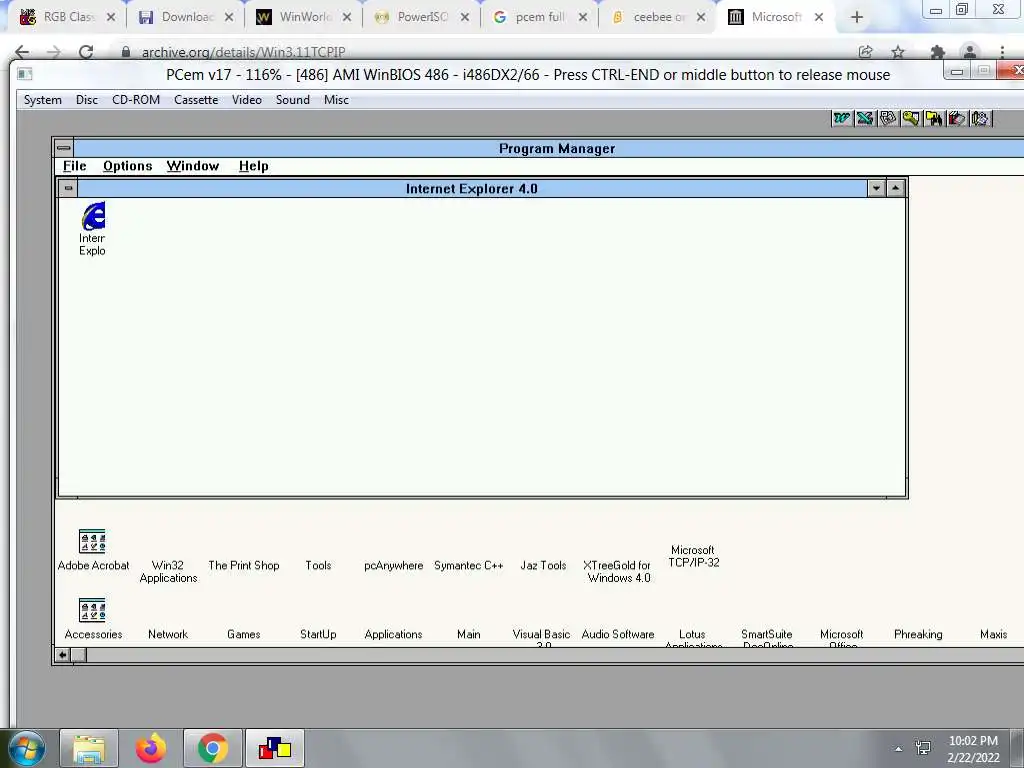This screenshot has width=1024, height=768.
Task: Reload the page in Chrome
Action: [x=86, y=52]
